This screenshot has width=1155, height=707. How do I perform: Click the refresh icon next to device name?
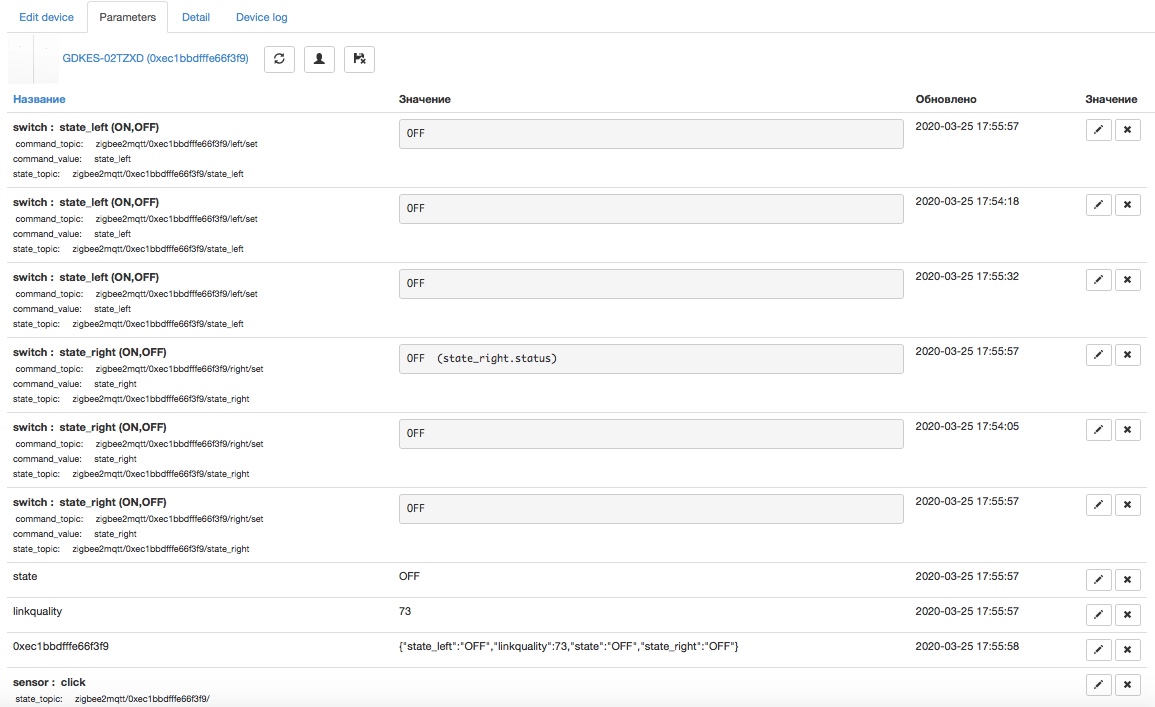pyautogui.click(x=279, y=59)
